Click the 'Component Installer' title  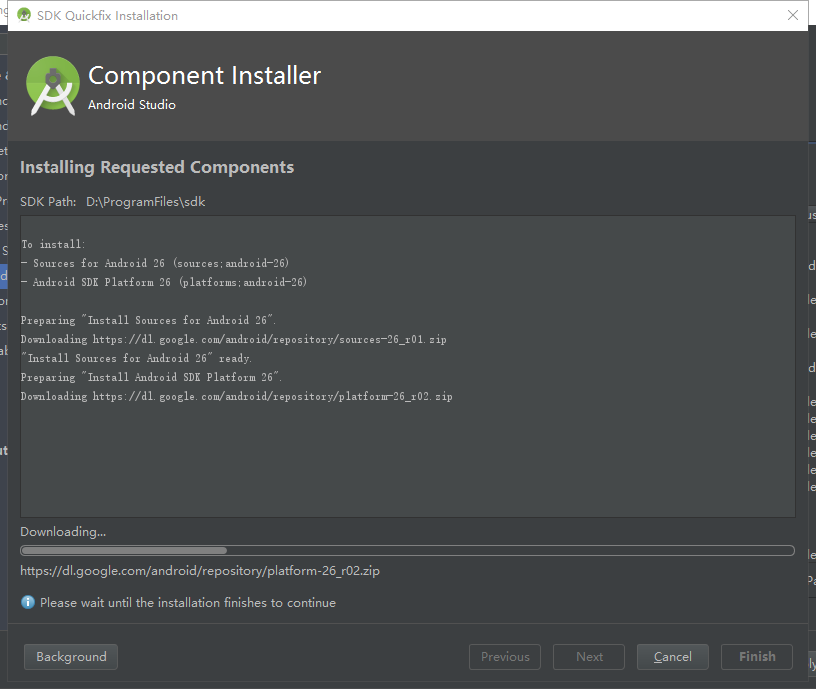pos(205,75)
